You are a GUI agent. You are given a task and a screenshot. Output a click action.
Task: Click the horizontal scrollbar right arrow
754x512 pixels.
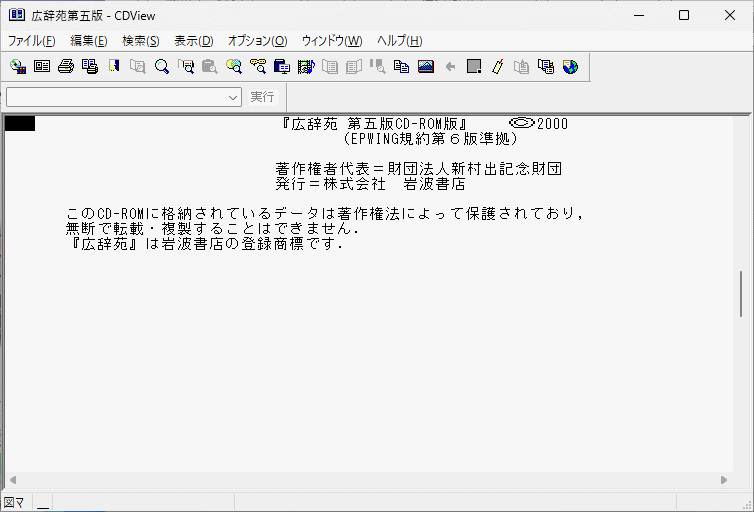coord(724,480)
